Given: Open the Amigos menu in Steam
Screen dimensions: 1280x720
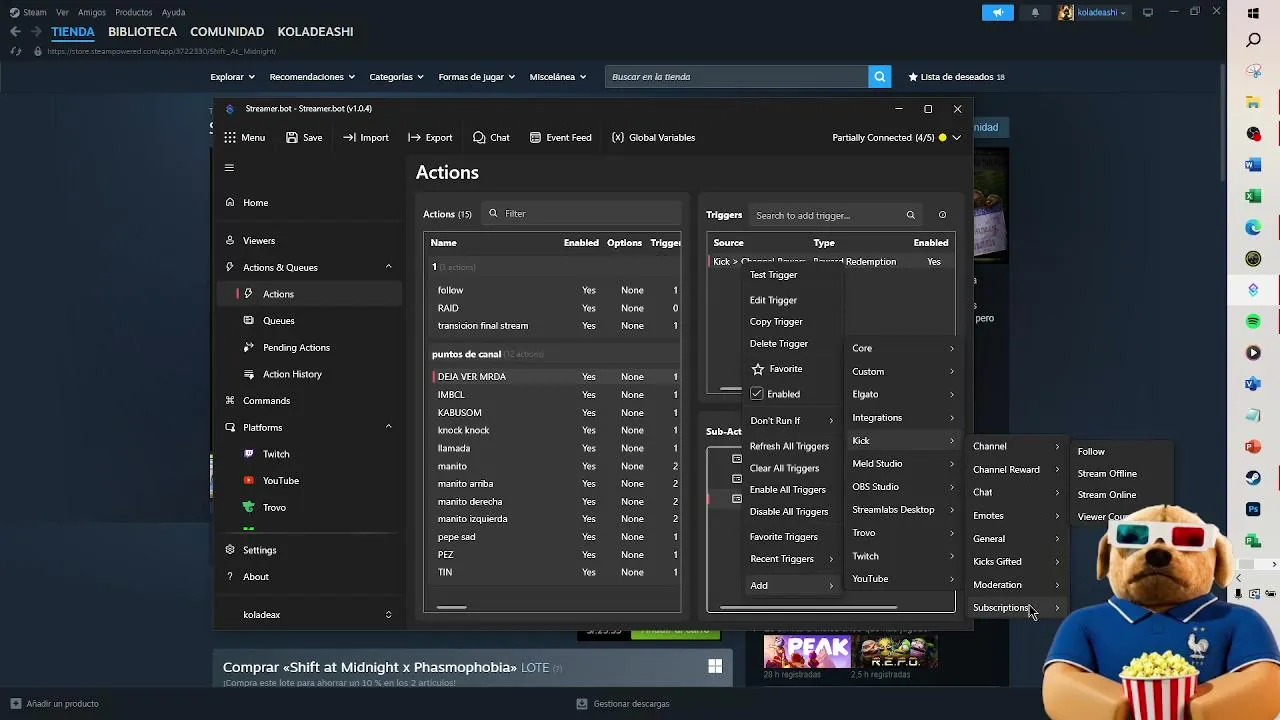Looking at the screenshot, I should point(92,13).
